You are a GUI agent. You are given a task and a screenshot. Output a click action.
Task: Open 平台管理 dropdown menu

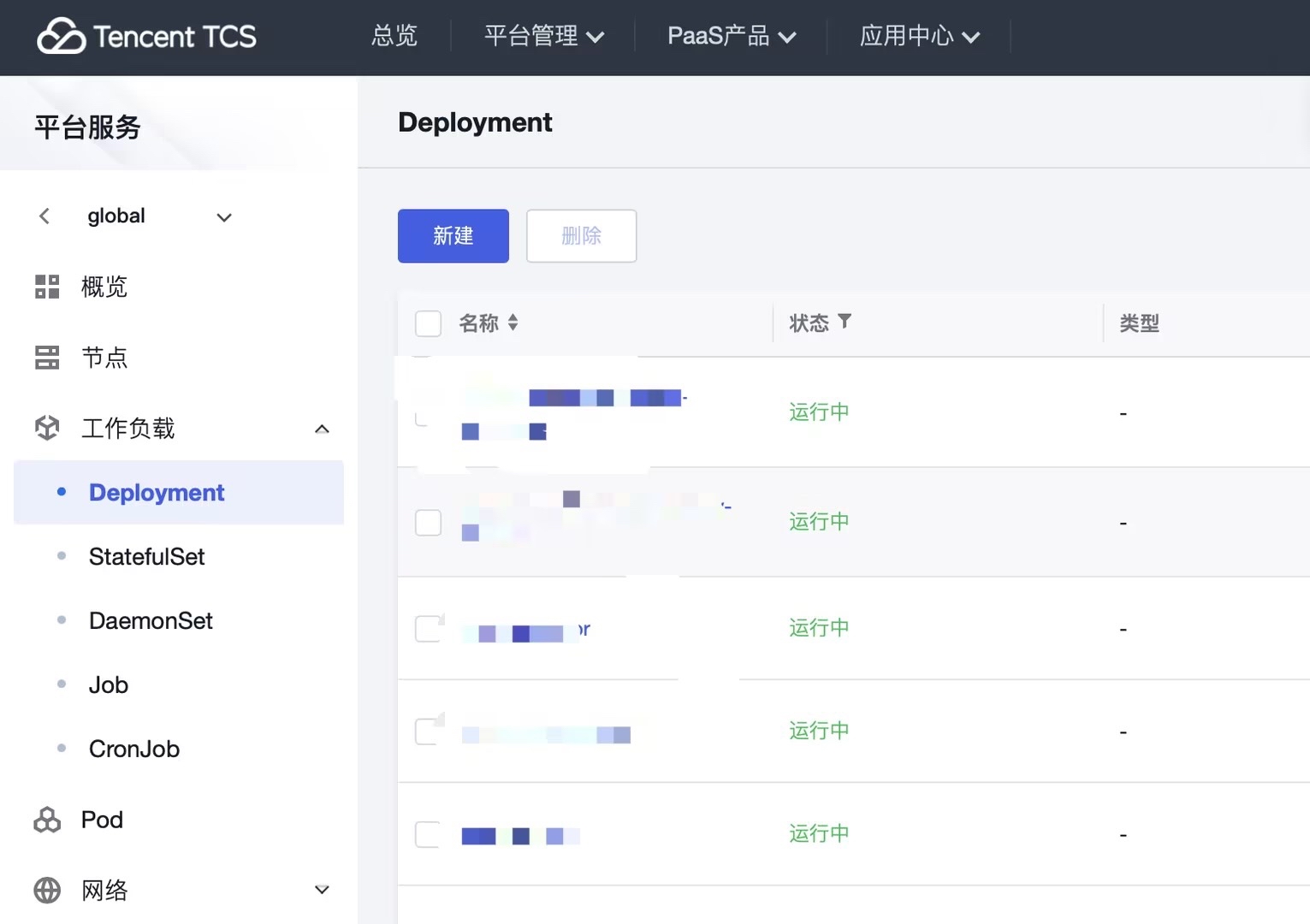544,36
